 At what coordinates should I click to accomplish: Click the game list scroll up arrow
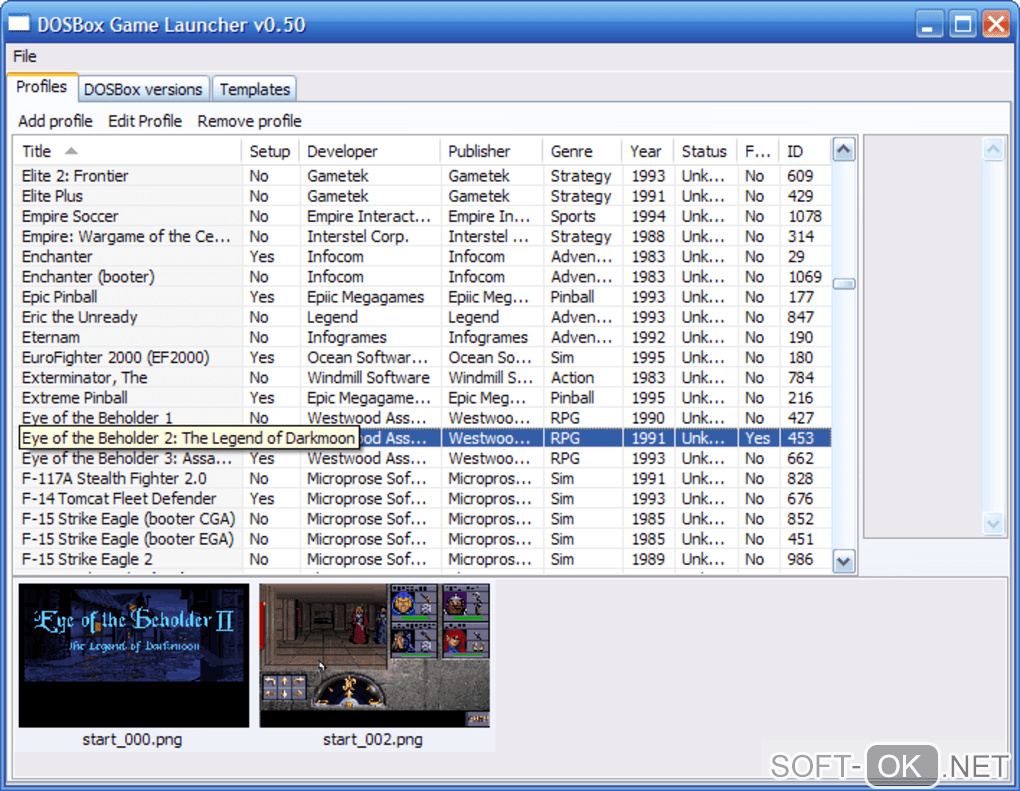[x=844, y=150]
